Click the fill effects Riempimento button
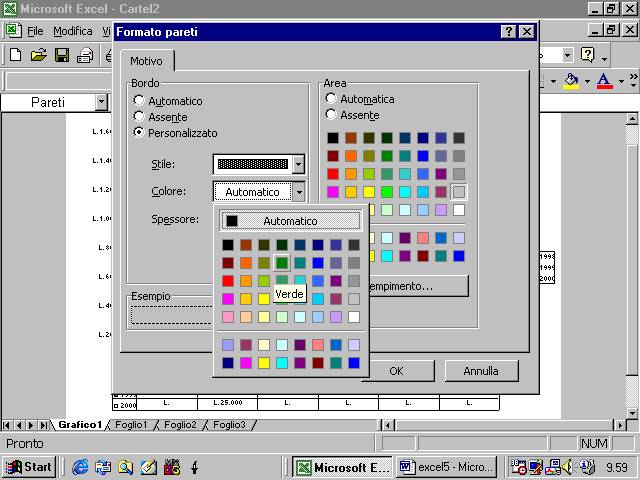Screen dimensions: 640x480 click(418, 286)
